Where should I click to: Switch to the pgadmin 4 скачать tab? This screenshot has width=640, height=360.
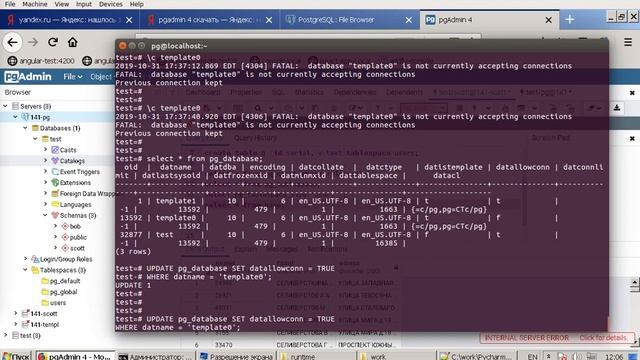click(x=209, y=20)
